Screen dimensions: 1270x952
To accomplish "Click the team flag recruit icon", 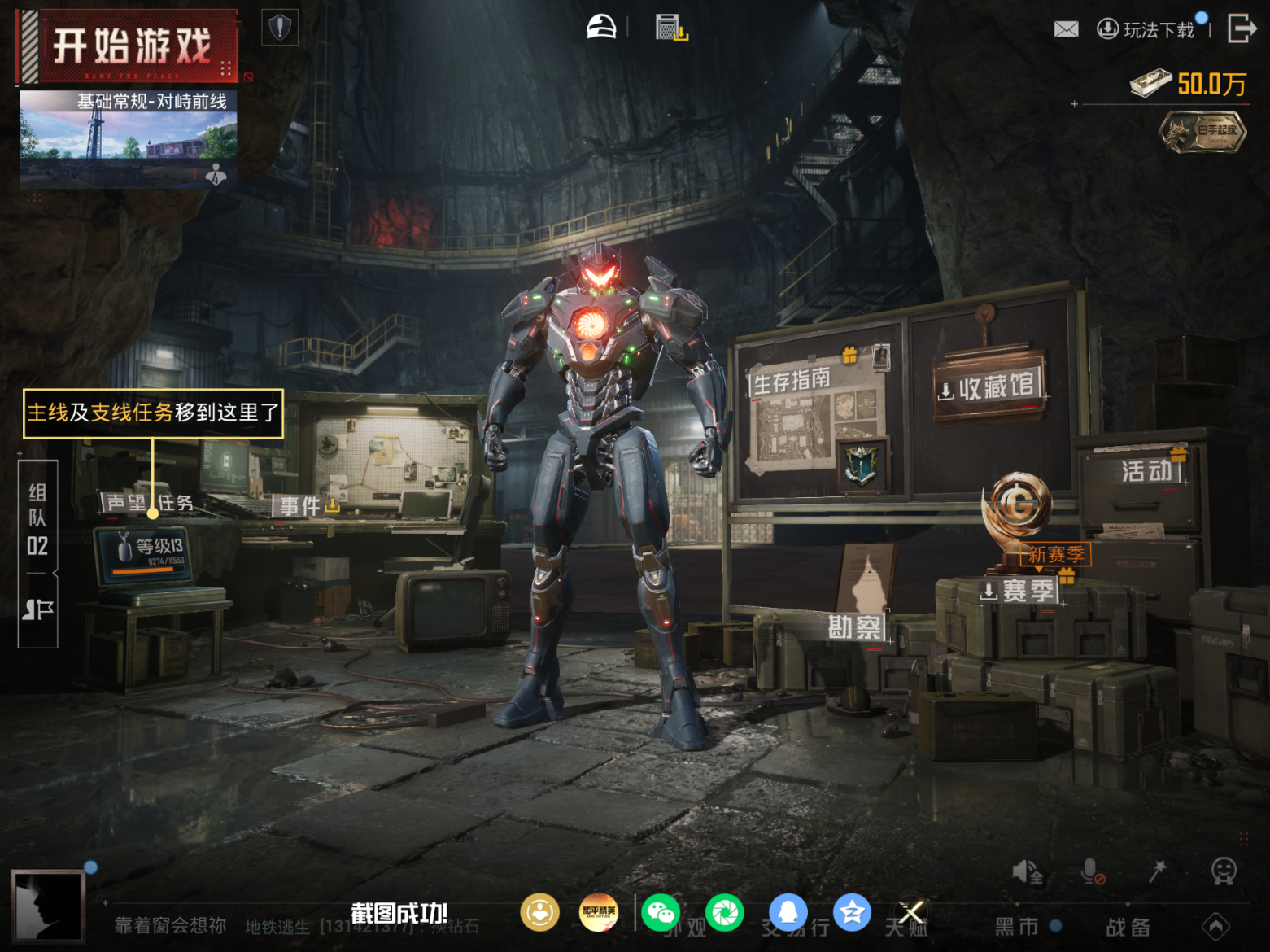I will point(37,609).
